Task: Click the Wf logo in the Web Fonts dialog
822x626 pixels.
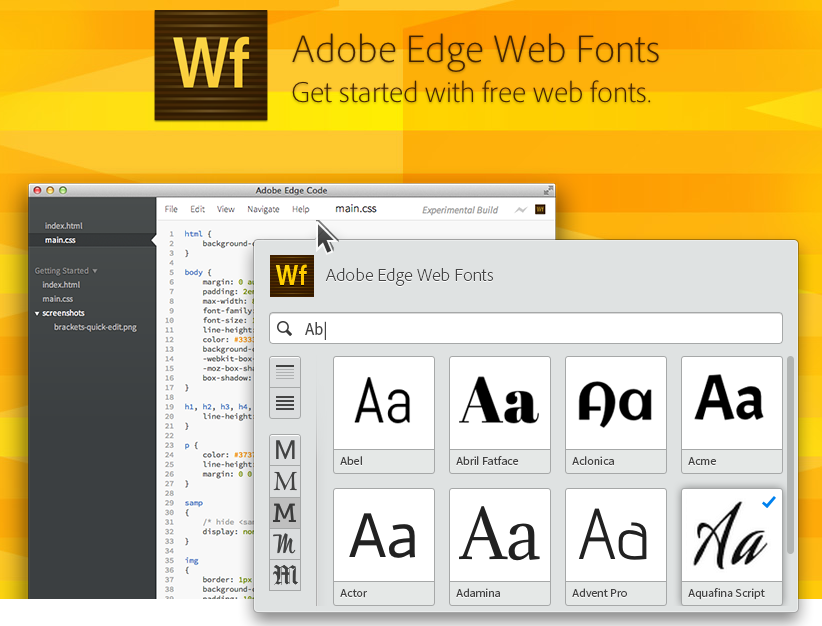Action: pos(292,276)
